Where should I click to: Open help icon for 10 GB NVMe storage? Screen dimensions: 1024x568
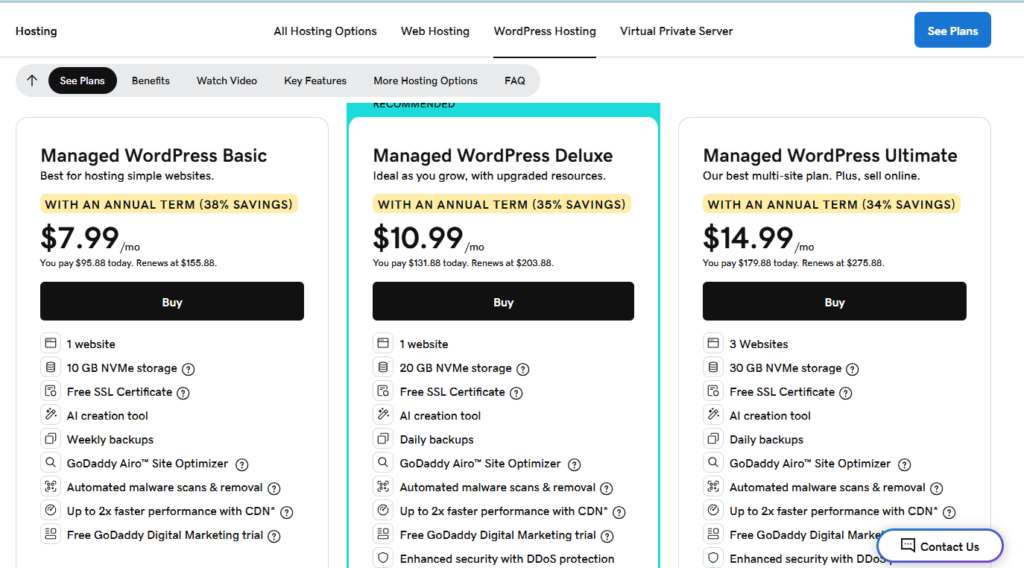pyautogui.click(x=188, y=369)
